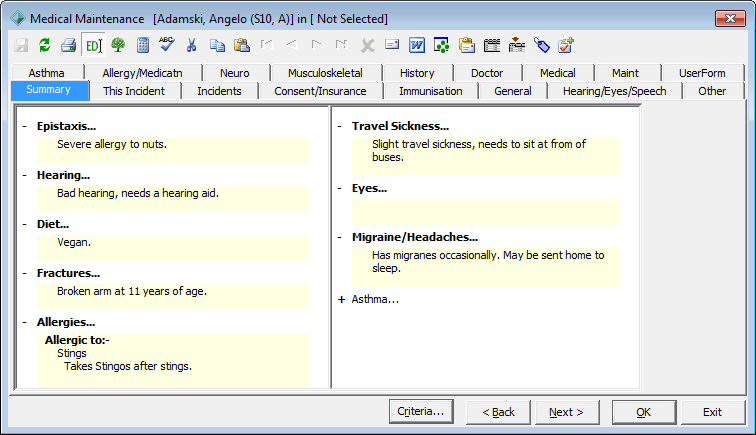This screenshot has height=435, width=756.
Task: Click the green dots window icon
Action: [441, 45]
